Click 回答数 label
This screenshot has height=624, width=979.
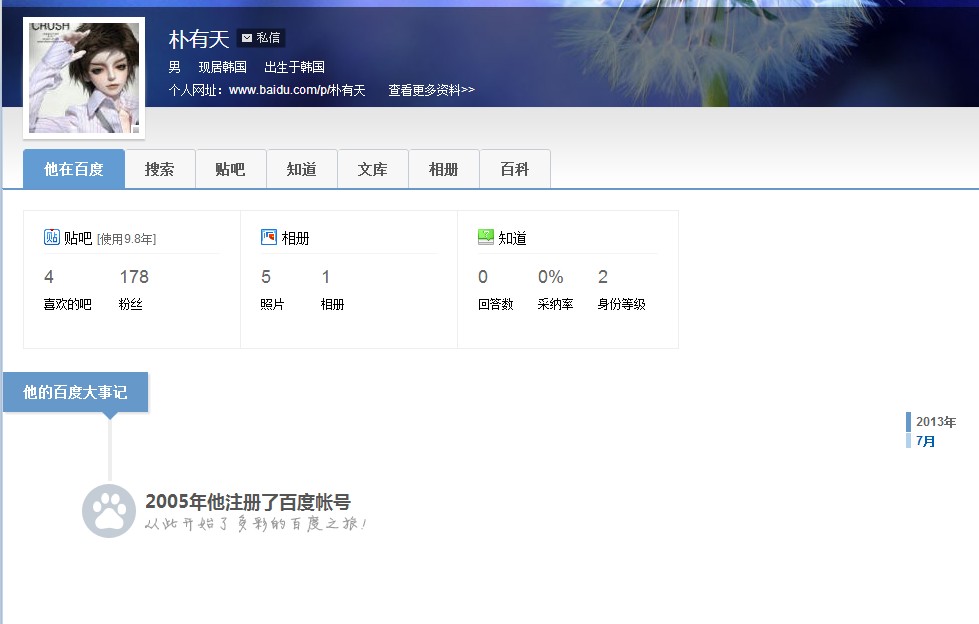click(x=496, y=304)
